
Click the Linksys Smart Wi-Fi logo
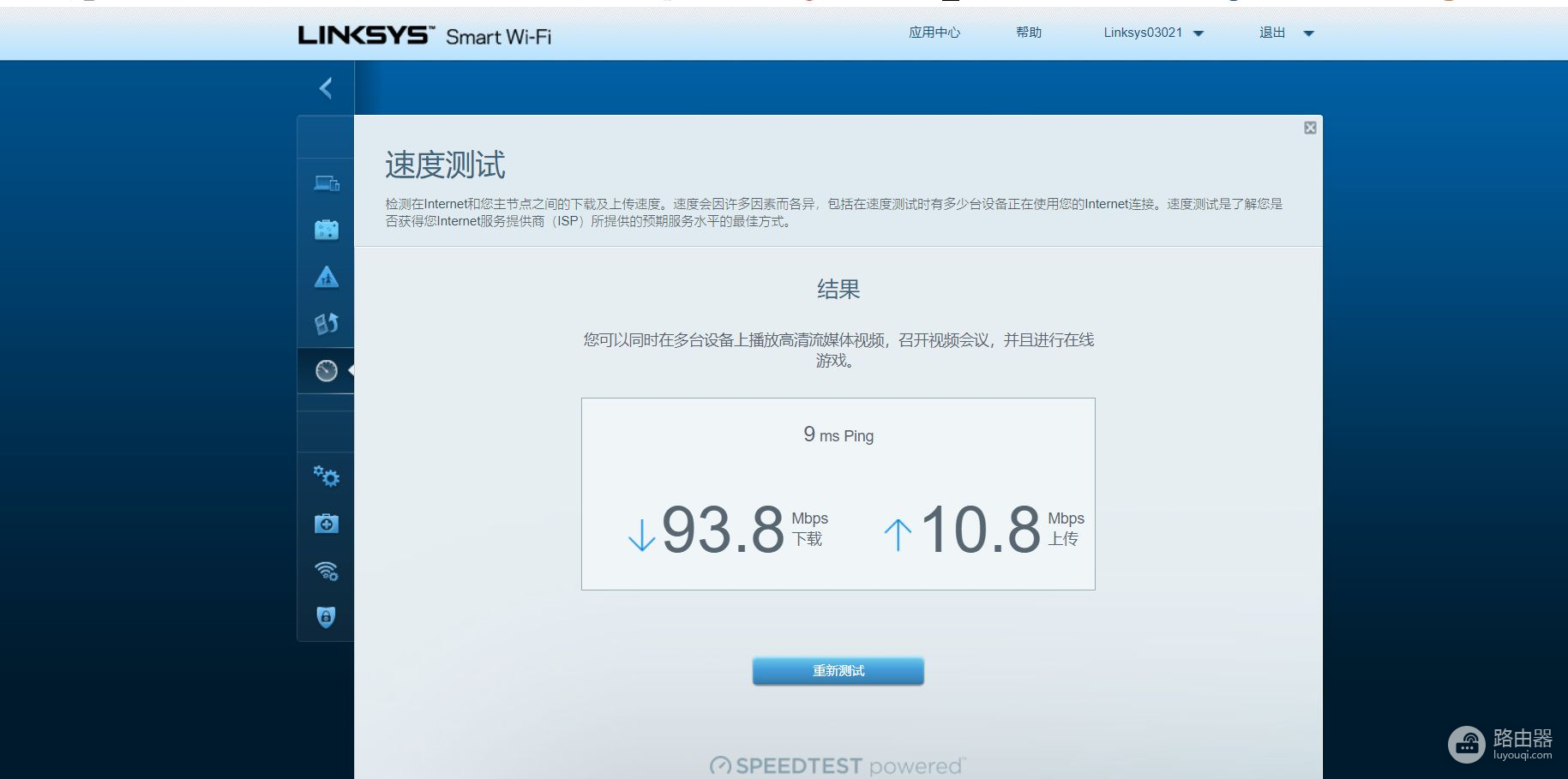tap(424, 35)
